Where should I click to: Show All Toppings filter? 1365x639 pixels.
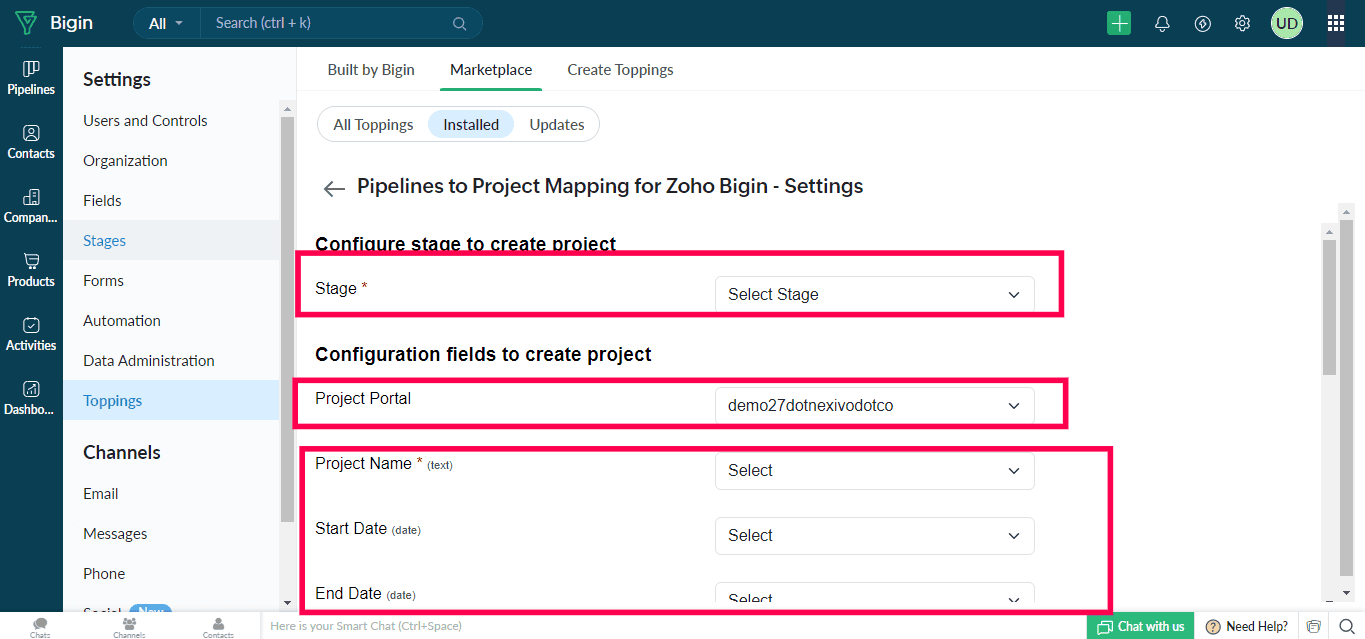coord(373,124)
